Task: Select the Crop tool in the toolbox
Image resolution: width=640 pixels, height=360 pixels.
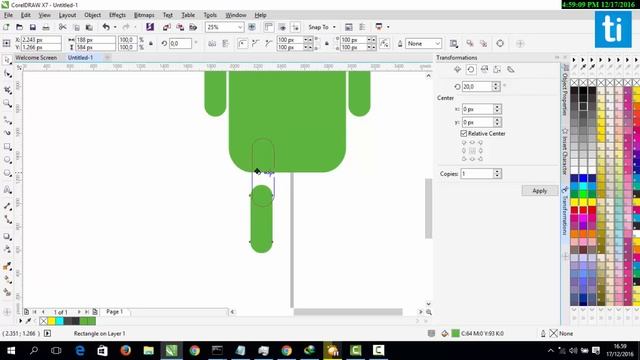Action: [7, 90]
